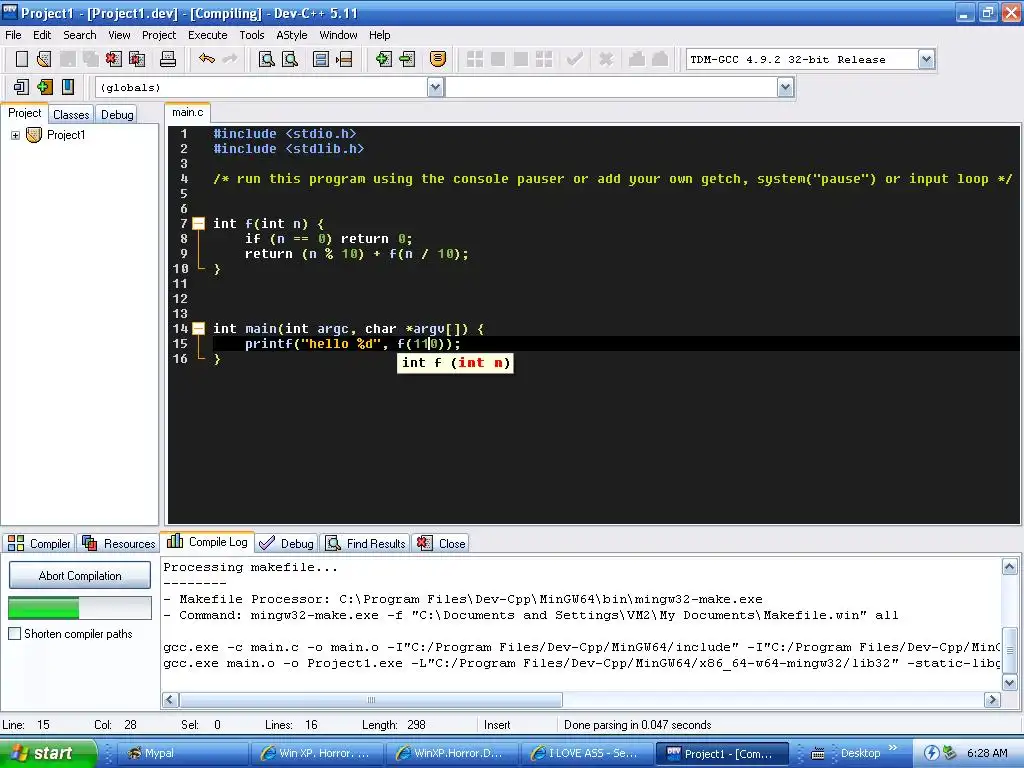This screenshot has height=768, width=1024.
Task: Click line number 9 in editor gutter
Action: click(184, 253)
